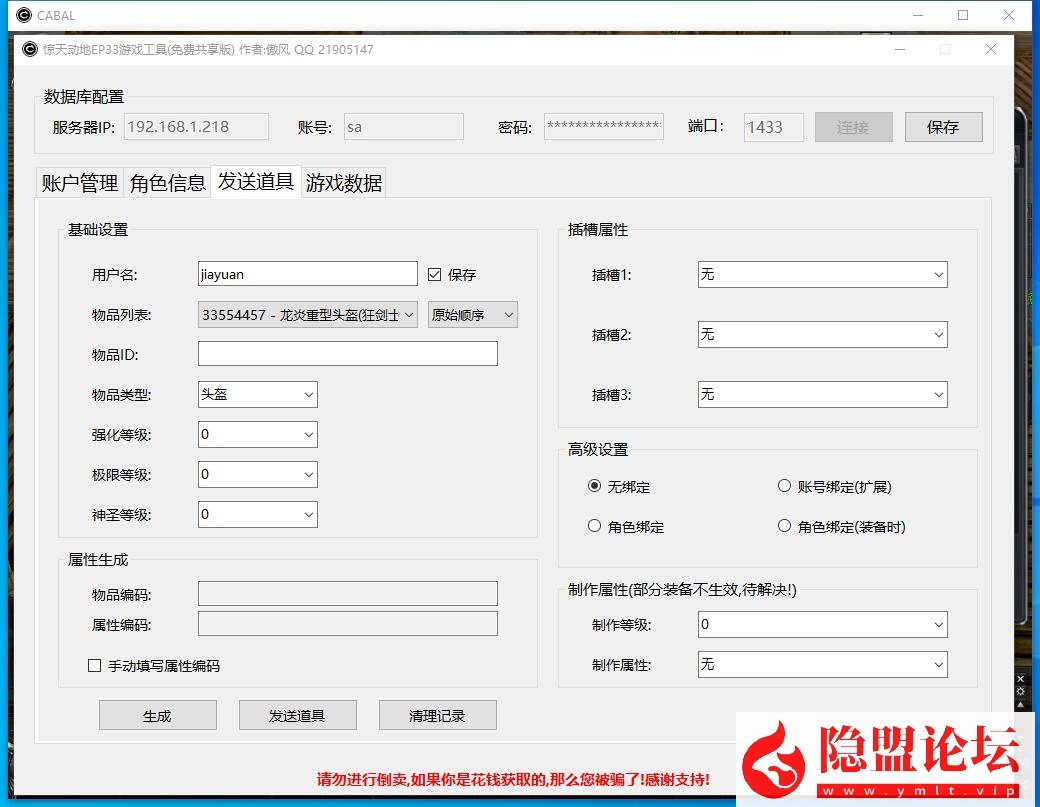This screenshot has height=807, width=1040.
Task: Open the 原始顺序 sort order dropdown
Action: (473, 315)
